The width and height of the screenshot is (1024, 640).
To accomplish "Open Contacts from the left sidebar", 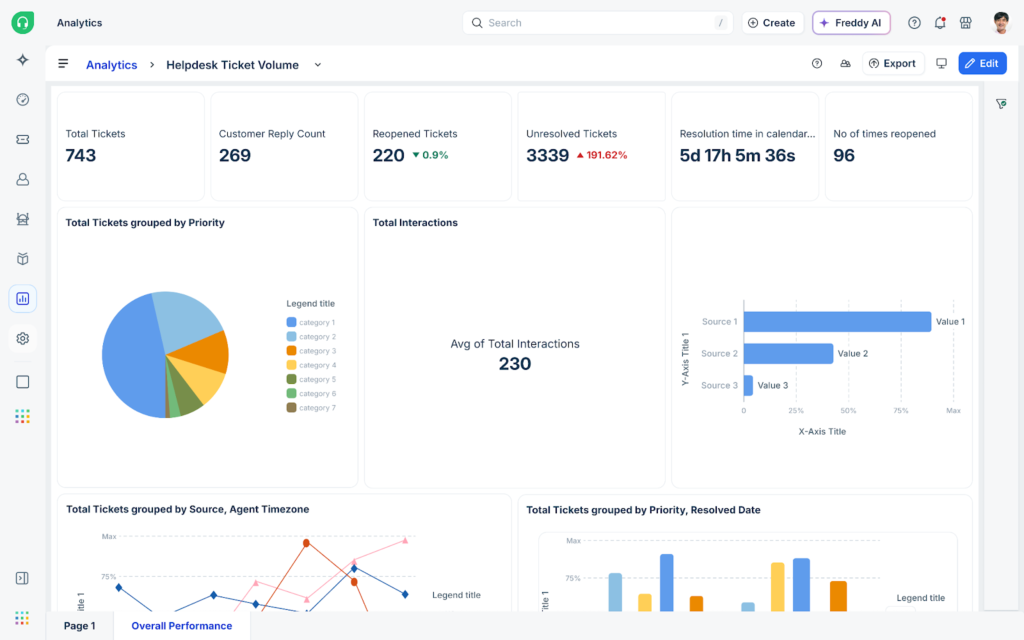I will coord(22,179).
